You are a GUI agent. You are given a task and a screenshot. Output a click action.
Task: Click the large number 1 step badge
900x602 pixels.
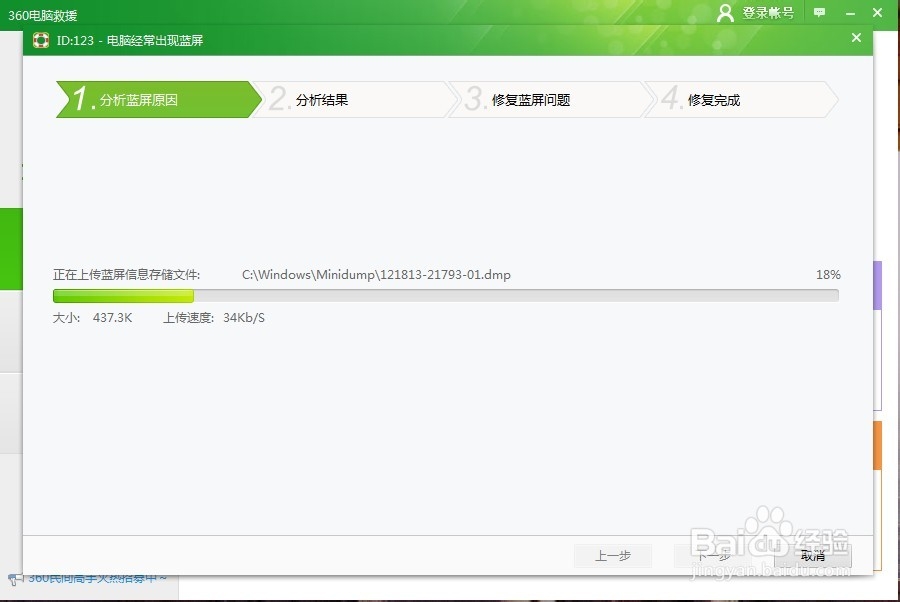(x=78, y=99)
